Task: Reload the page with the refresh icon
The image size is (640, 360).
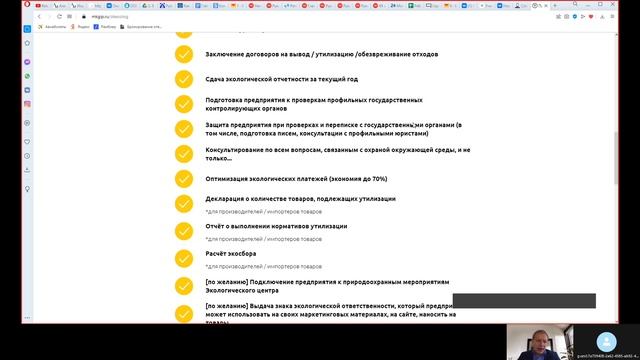Action: click(x=59, y=17)
